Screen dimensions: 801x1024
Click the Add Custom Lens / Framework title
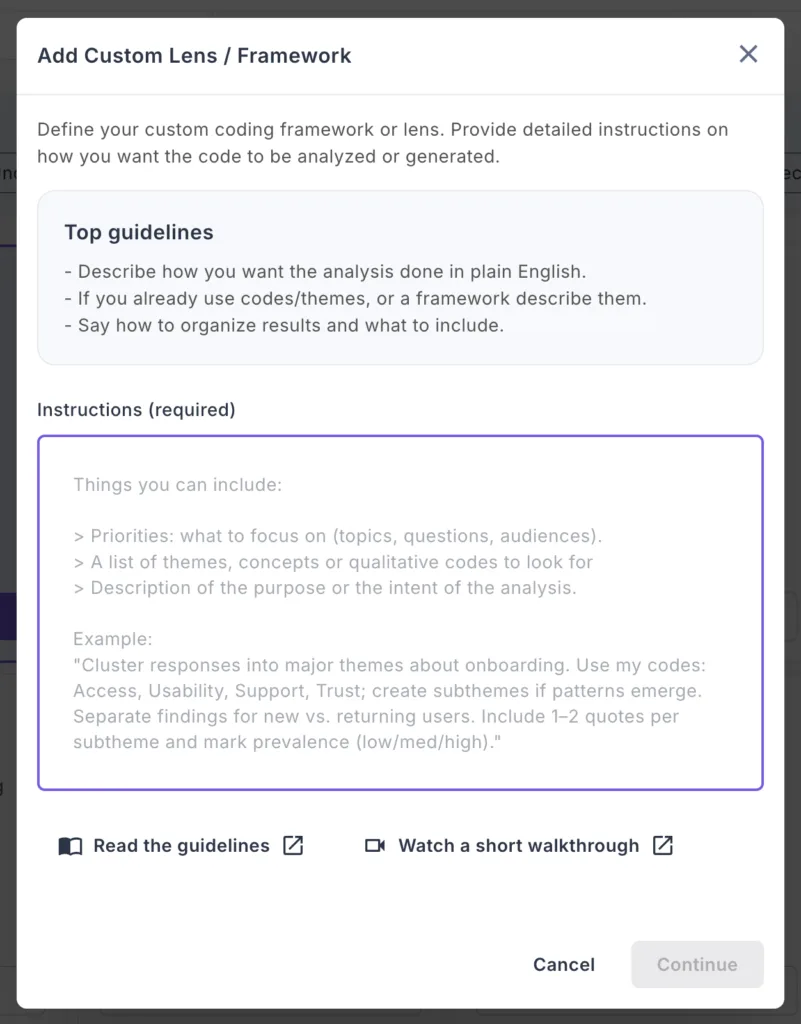click(x=194, y=56)
